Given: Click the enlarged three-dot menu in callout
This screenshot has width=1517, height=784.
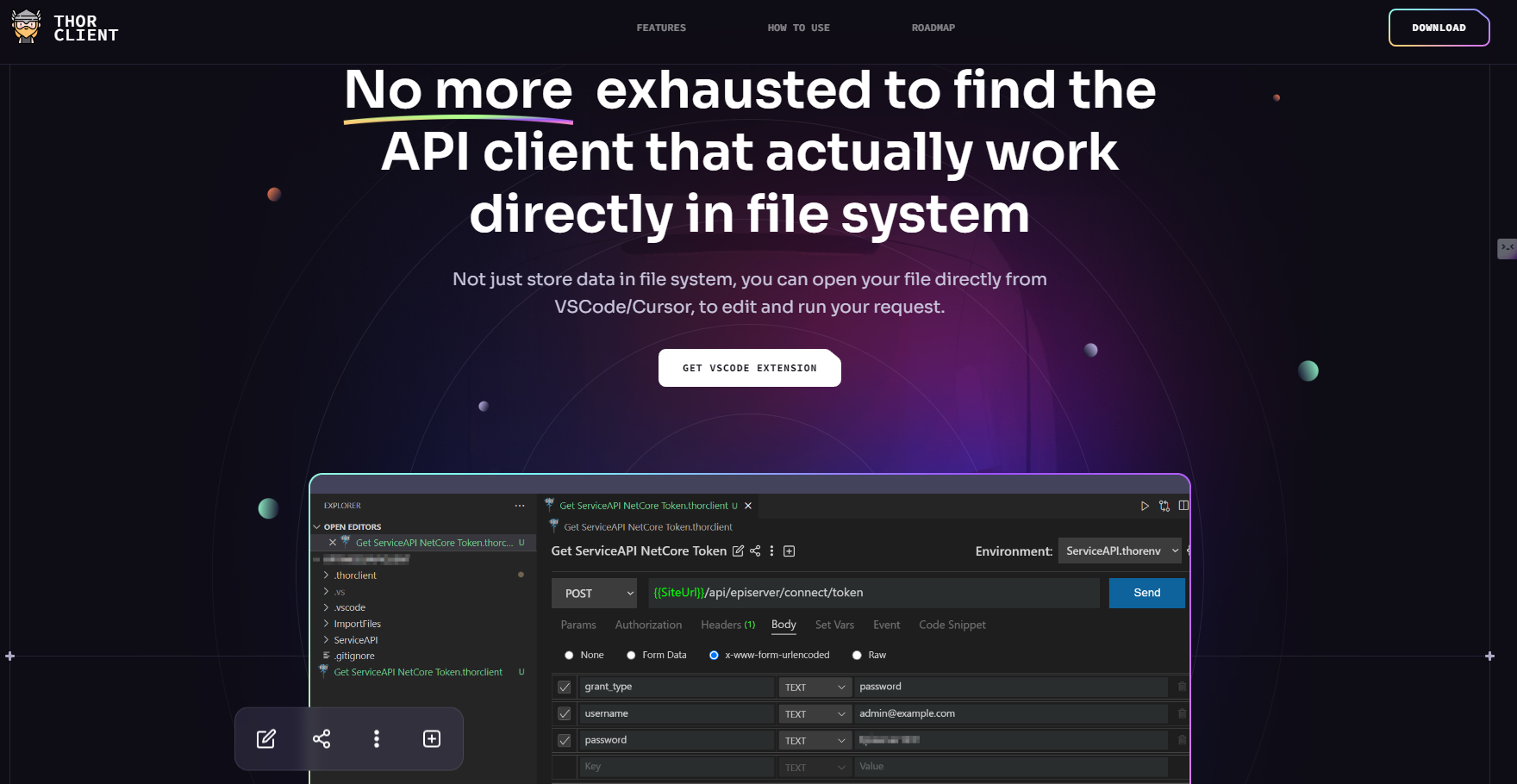Looking at the screenshot, I should pos(377,738).
